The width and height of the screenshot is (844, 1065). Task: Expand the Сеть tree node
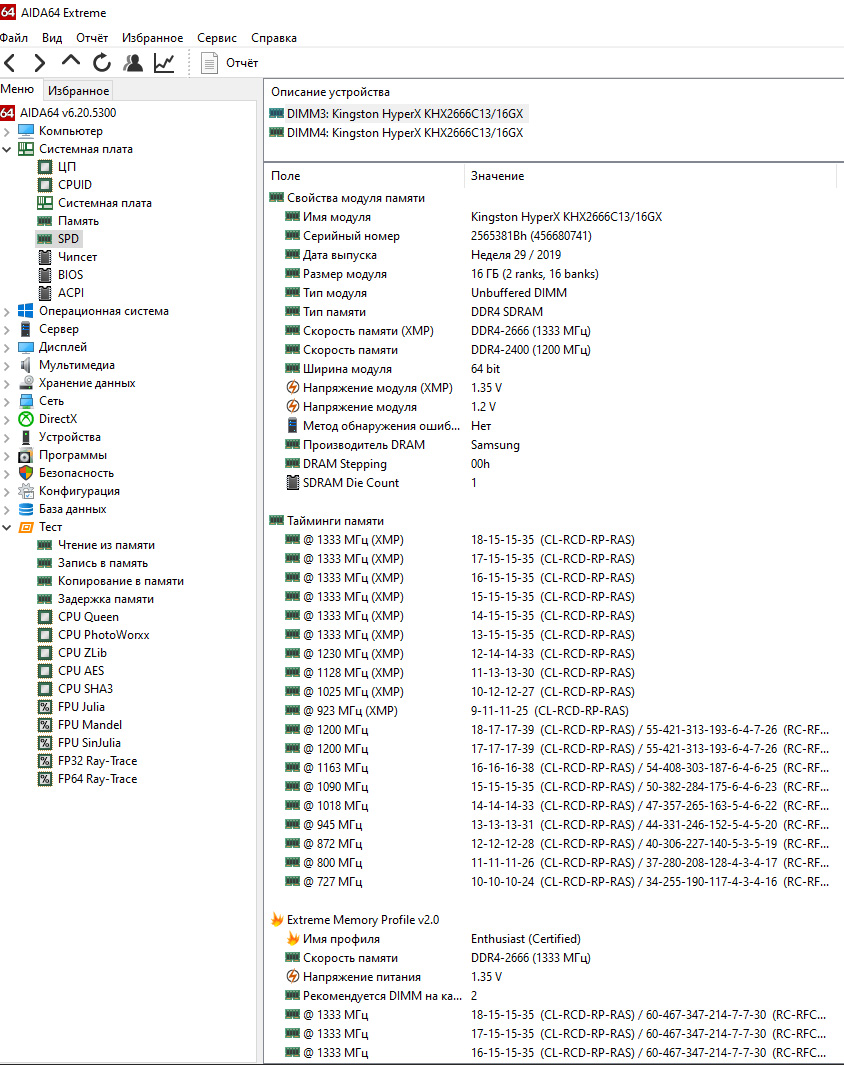pyautogui.click(x=7, y=401)
